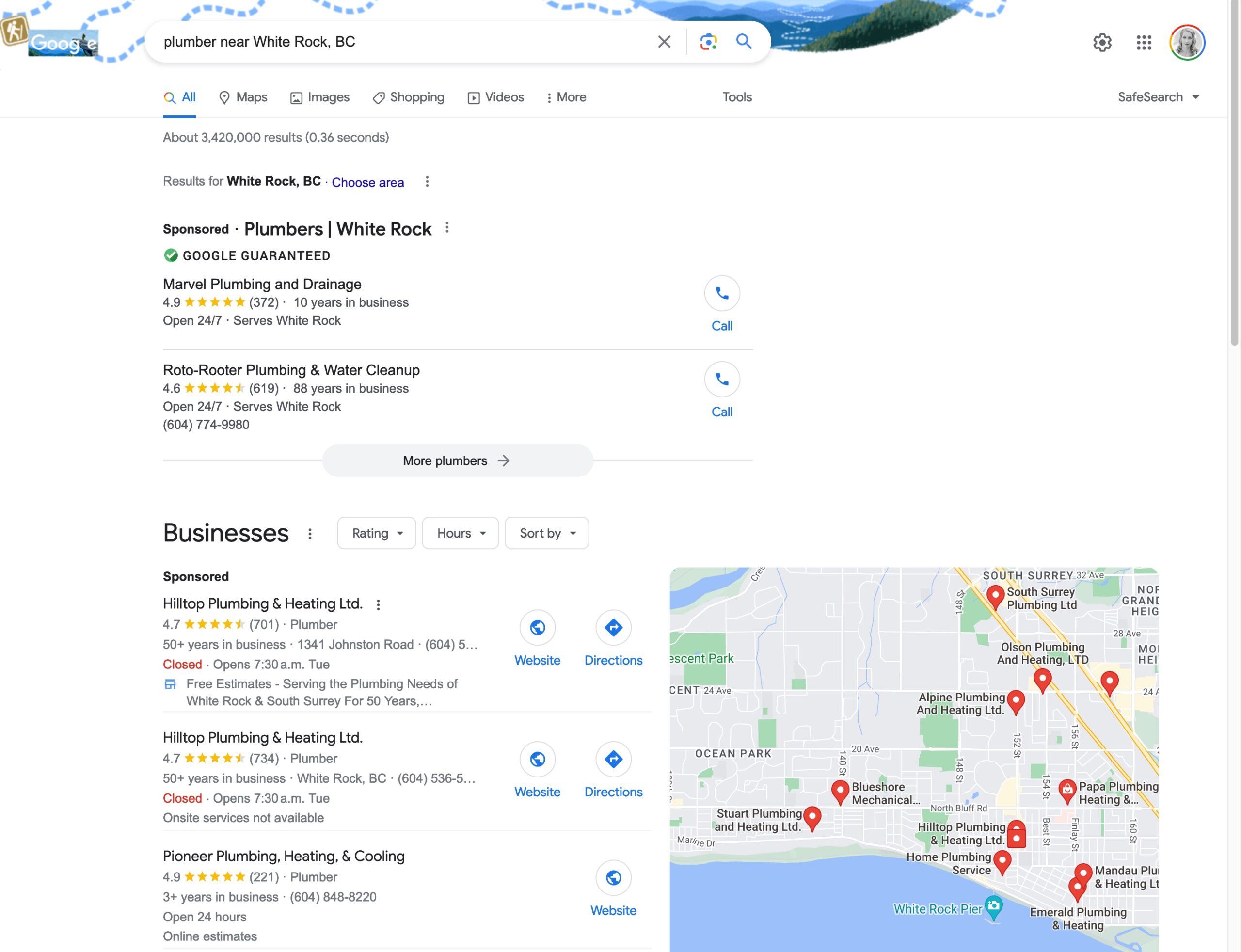The width and height of the screenshot is (1241, 952).
Task: Click the Google Apps grid icon
Action: [1144, 42]
